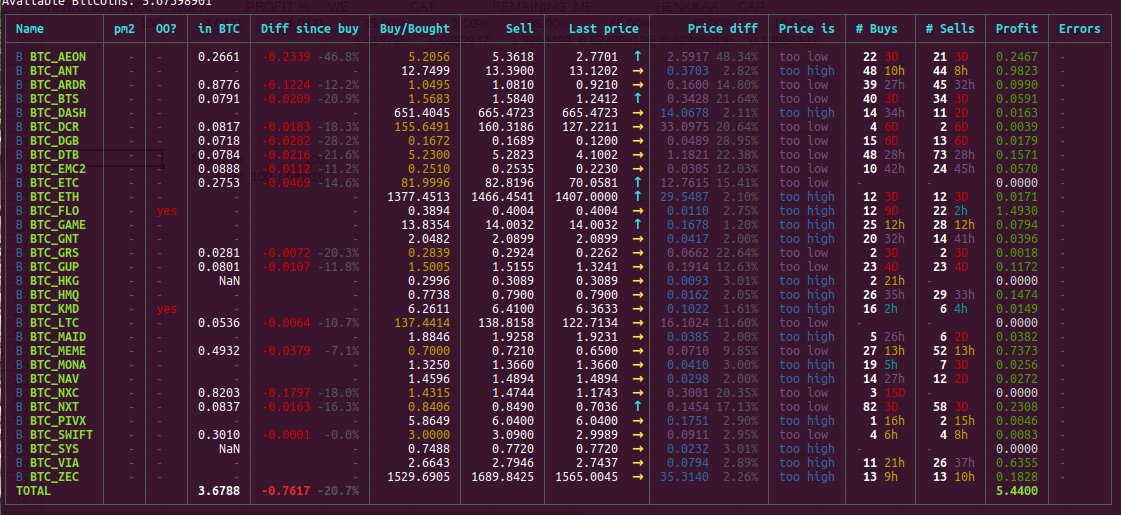The image size is (1121, 515).
Task: Select the BTC_DCR pair name
Action: [54, 127]
